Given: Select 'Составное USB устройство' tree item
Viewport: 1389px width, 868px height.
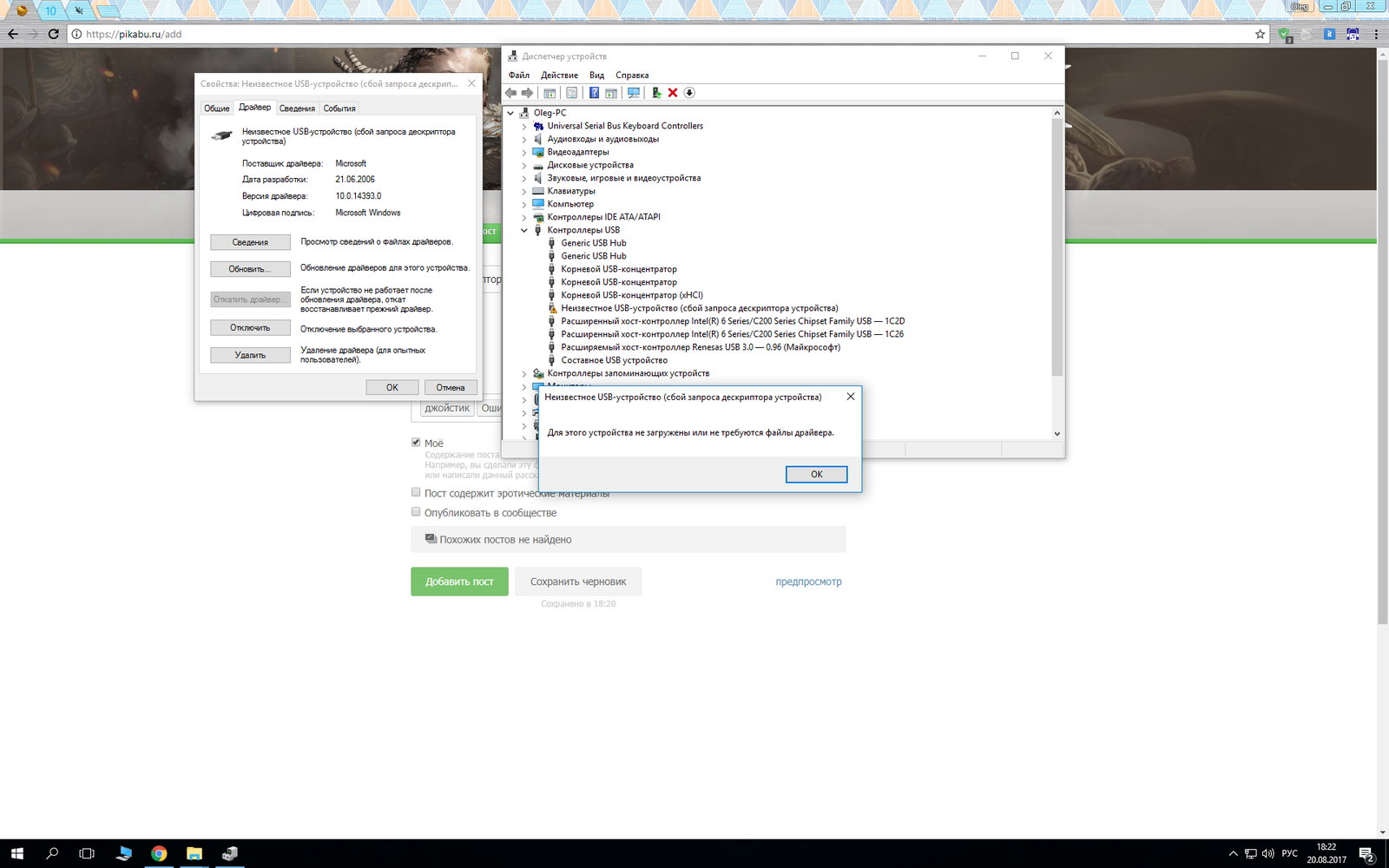Looking at the screenshot, I should tap(614, 360).
